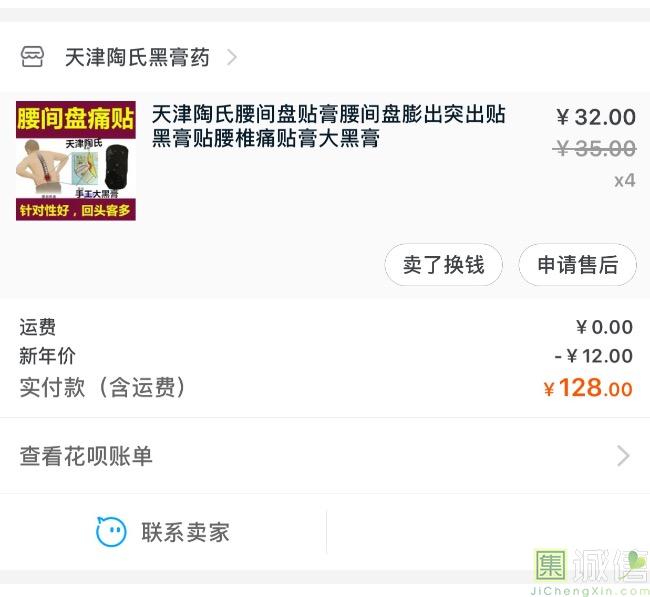Tap the 运费 shipping fee row
The image size is (650, 597).
pos(325,327)
